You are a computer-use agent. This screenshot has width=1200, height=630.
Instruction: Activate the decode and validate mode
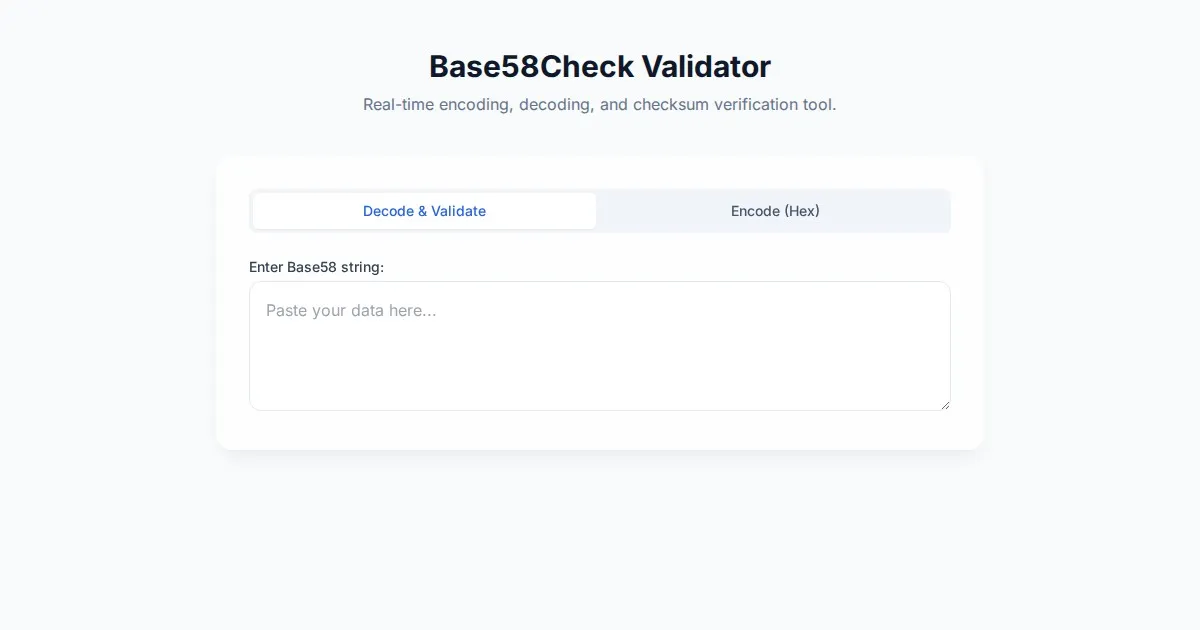pos(424,211)
